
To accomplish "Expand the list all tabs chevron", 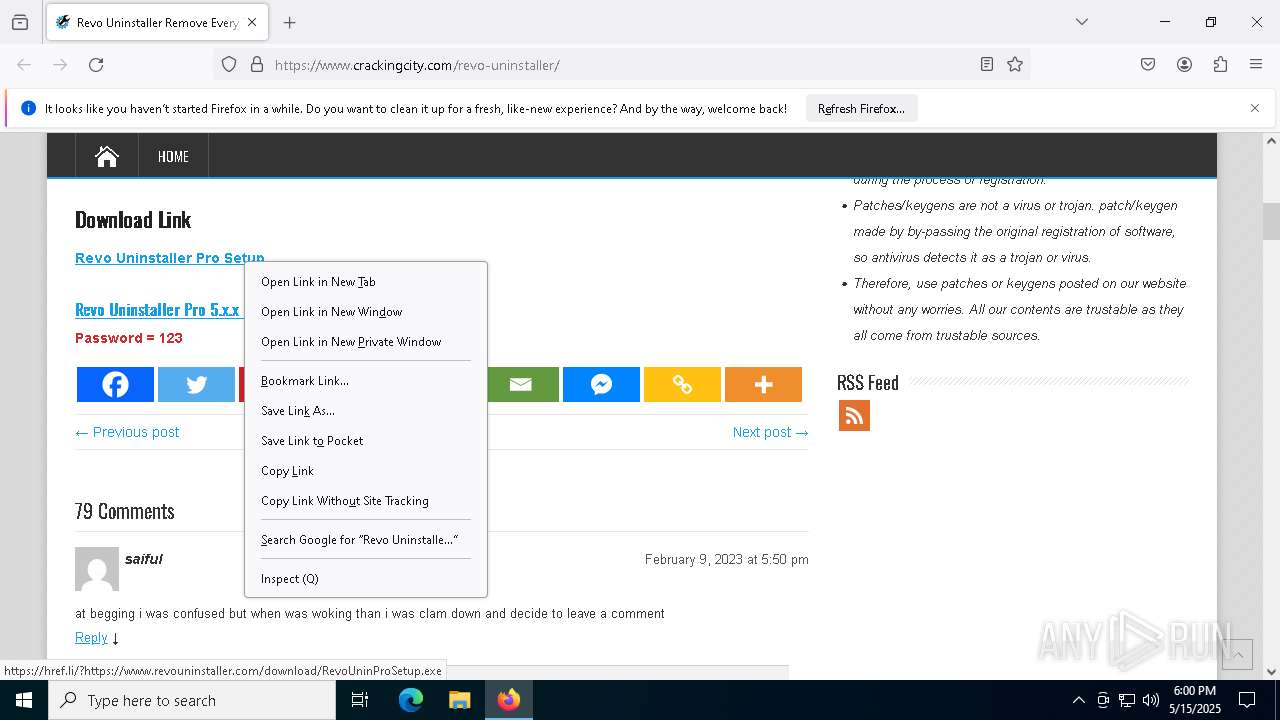I will pyautogui.click(x=1081, y=22).
